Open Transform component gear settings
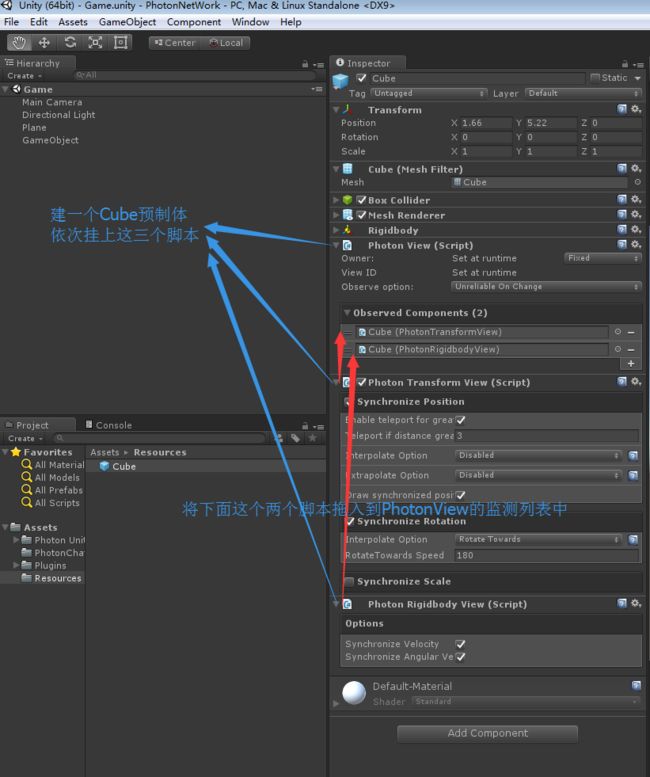Image resolution: width=650 pixels, height=777 pixels. [x=636, y=109]
